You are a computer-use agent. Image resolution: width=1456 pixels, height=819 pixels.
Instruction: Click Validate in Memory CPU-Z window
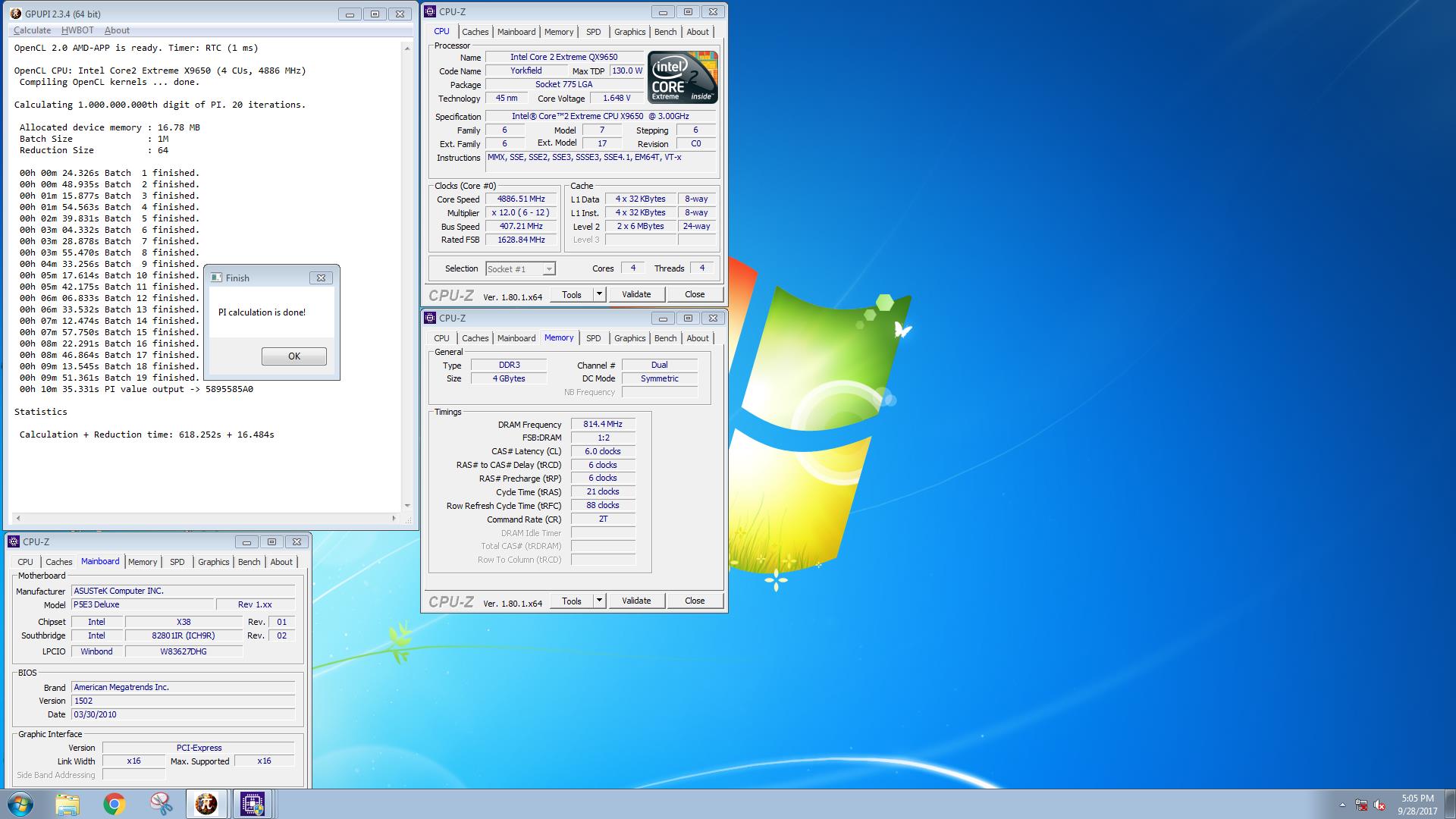[636, 601]
